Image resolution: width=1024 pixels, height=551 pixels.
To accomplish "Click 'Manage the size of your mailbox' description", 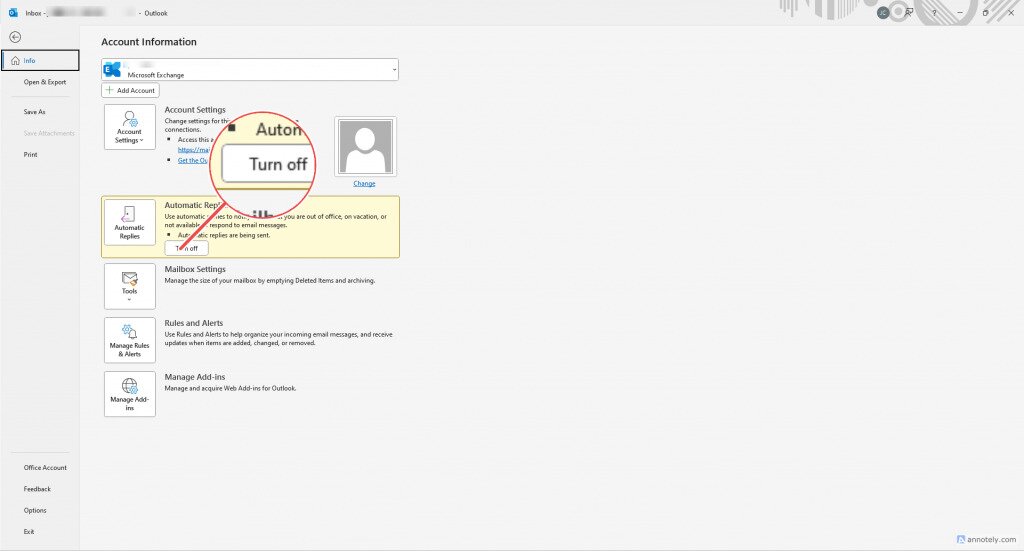I will 270,281.
